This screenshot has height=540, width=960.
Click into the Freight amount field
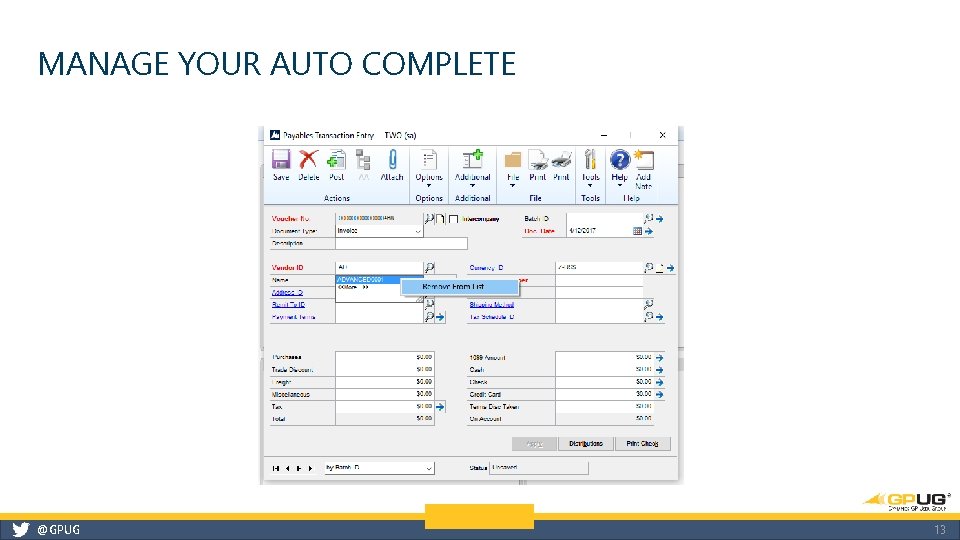(384, 382)
